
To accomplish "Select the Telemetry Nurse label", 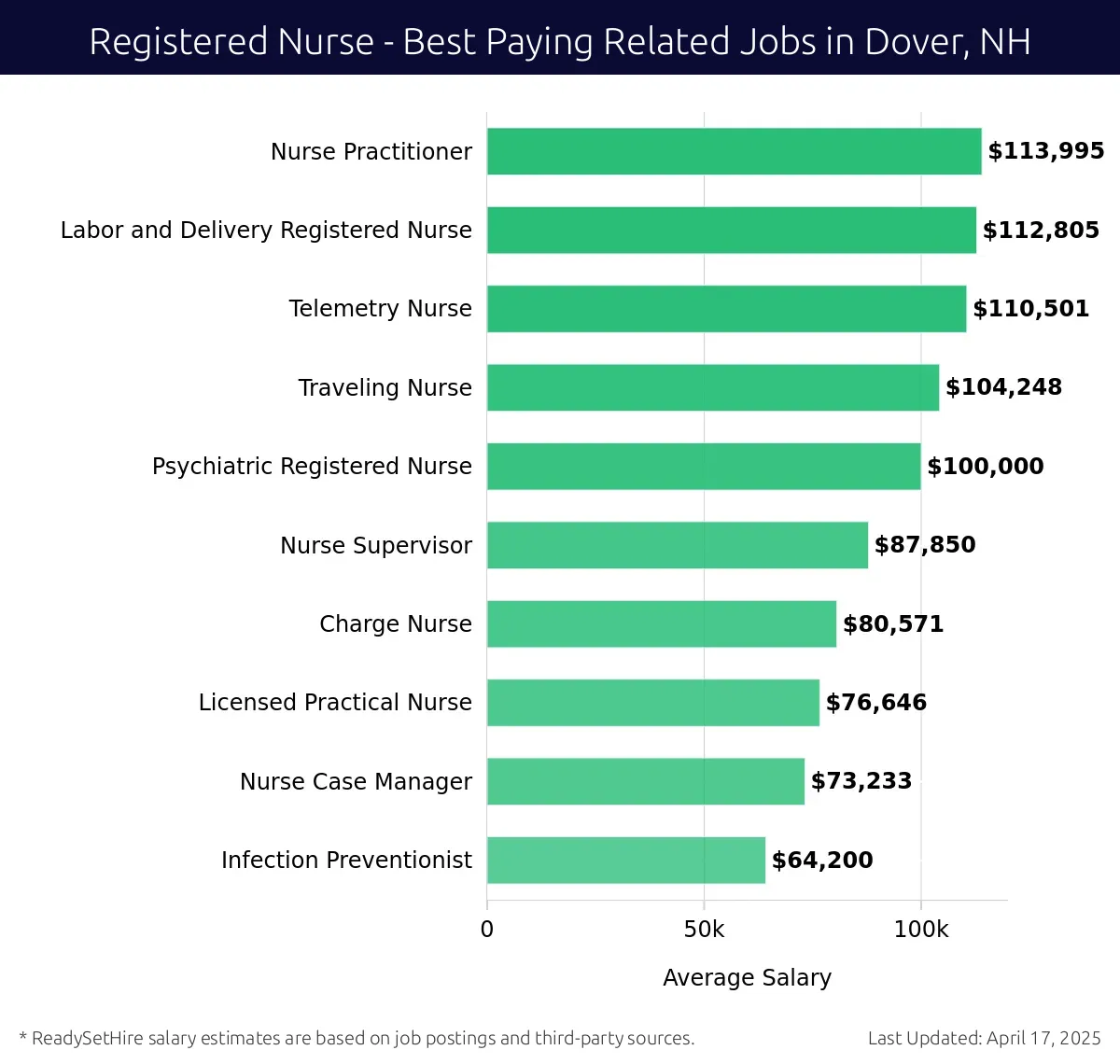I will click(x=381, y=308).
